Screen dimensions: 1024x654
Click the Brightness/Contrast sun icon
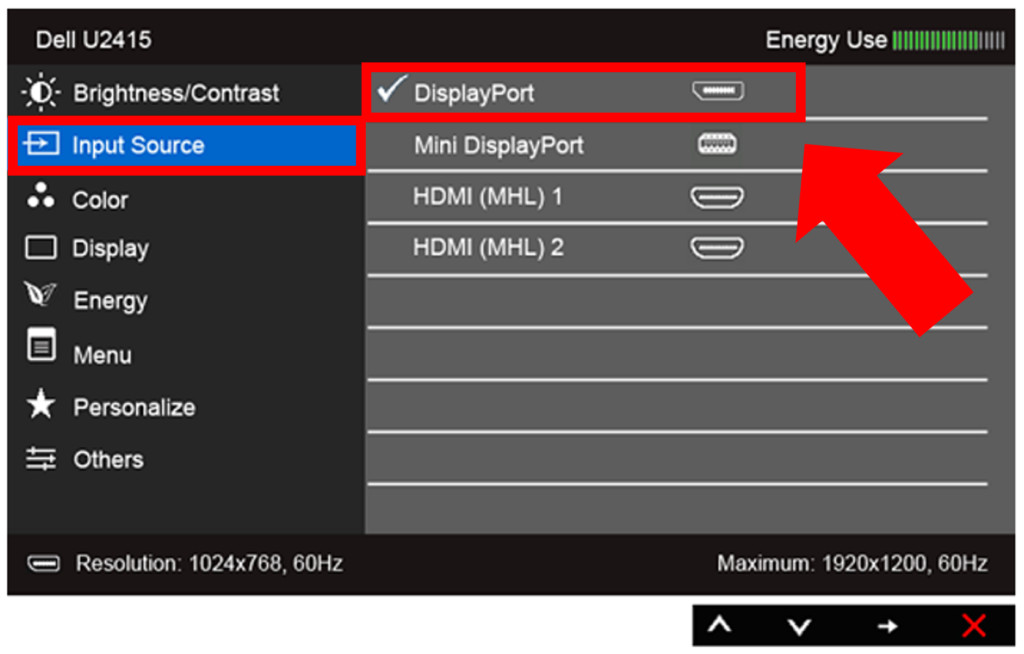click(x=40, y=92)
